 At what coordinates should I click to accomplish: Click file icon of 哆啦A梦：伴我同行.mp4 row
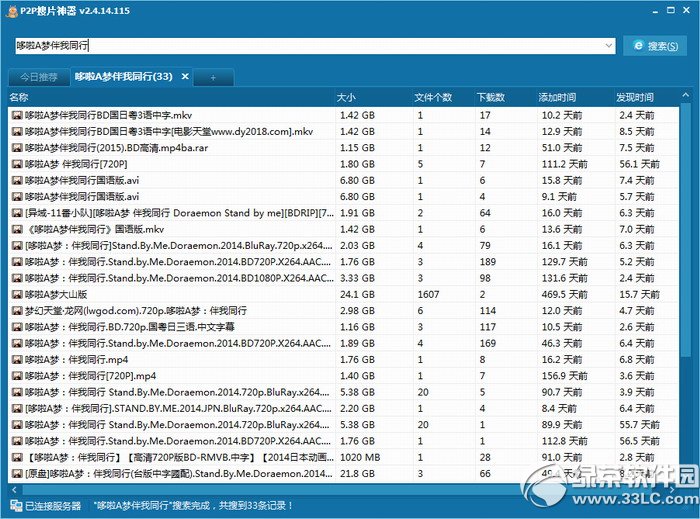17,360
